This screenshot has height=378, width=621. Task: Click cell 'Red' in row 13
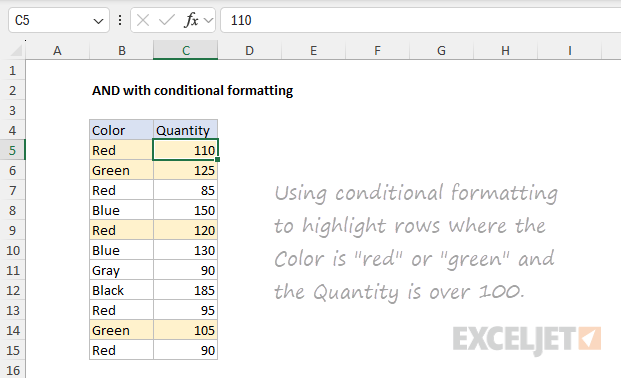(x=122, y=310)
